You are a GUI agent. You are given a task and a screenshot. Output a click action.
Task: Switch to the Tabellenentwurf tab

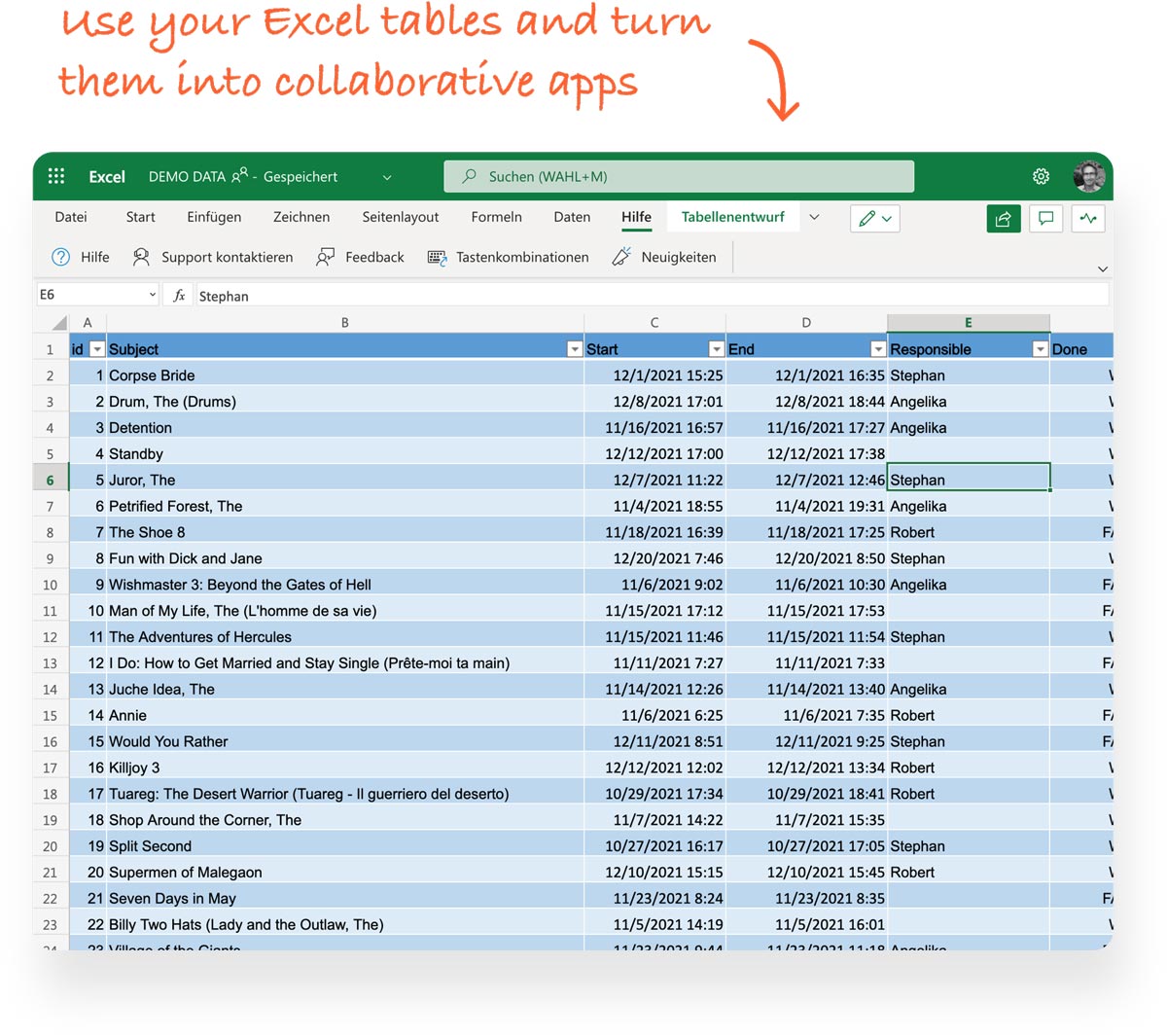[x=733, y=217]
